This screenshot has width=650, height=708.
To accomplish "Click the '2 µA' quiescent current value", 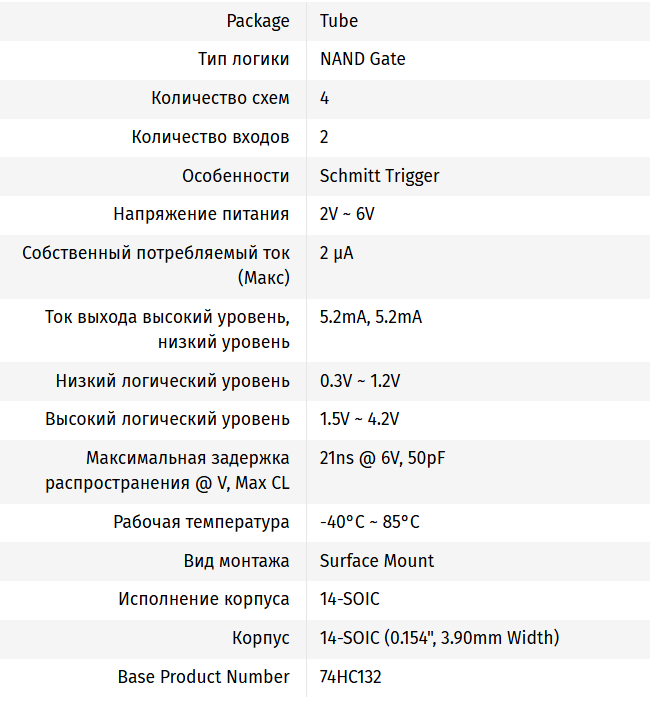I will pyautogui.click(x=336, y=253).
